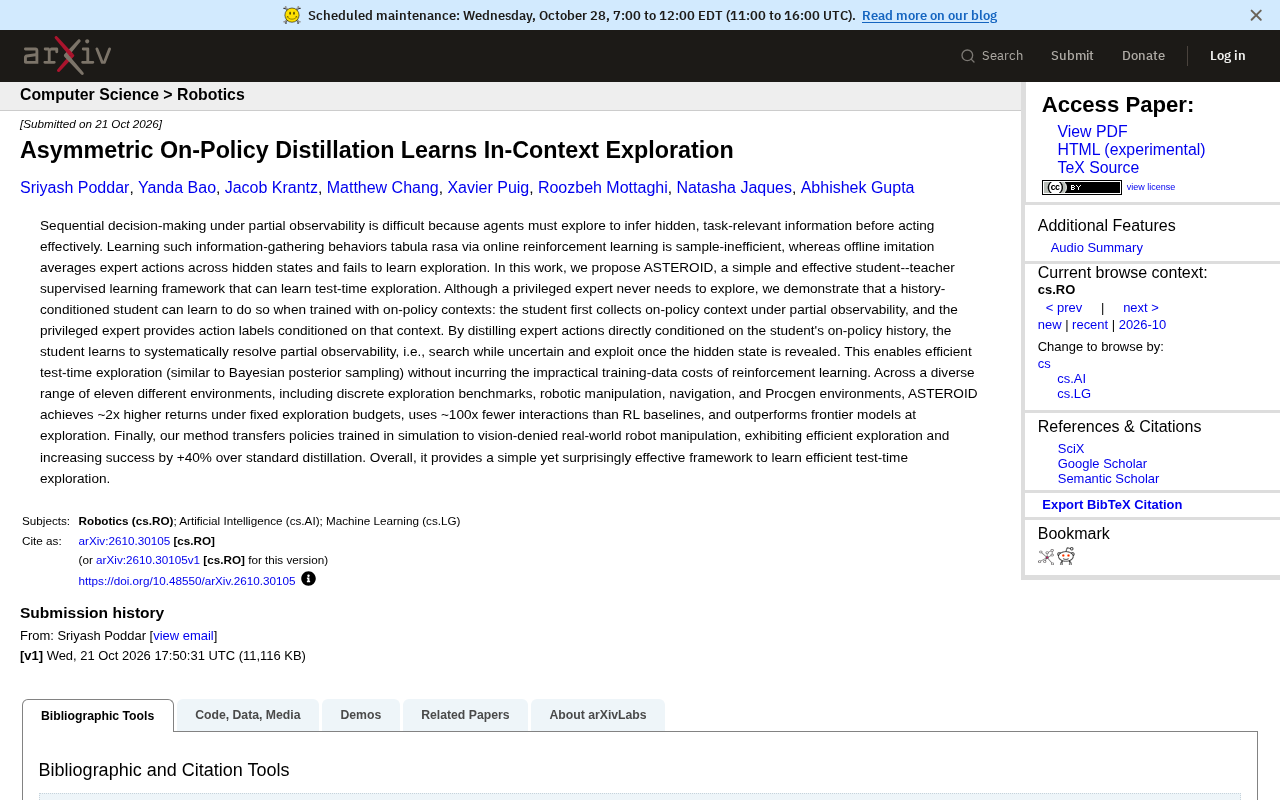Click the arXiv logo
1280x800 pixels.
tap(67, 55)
